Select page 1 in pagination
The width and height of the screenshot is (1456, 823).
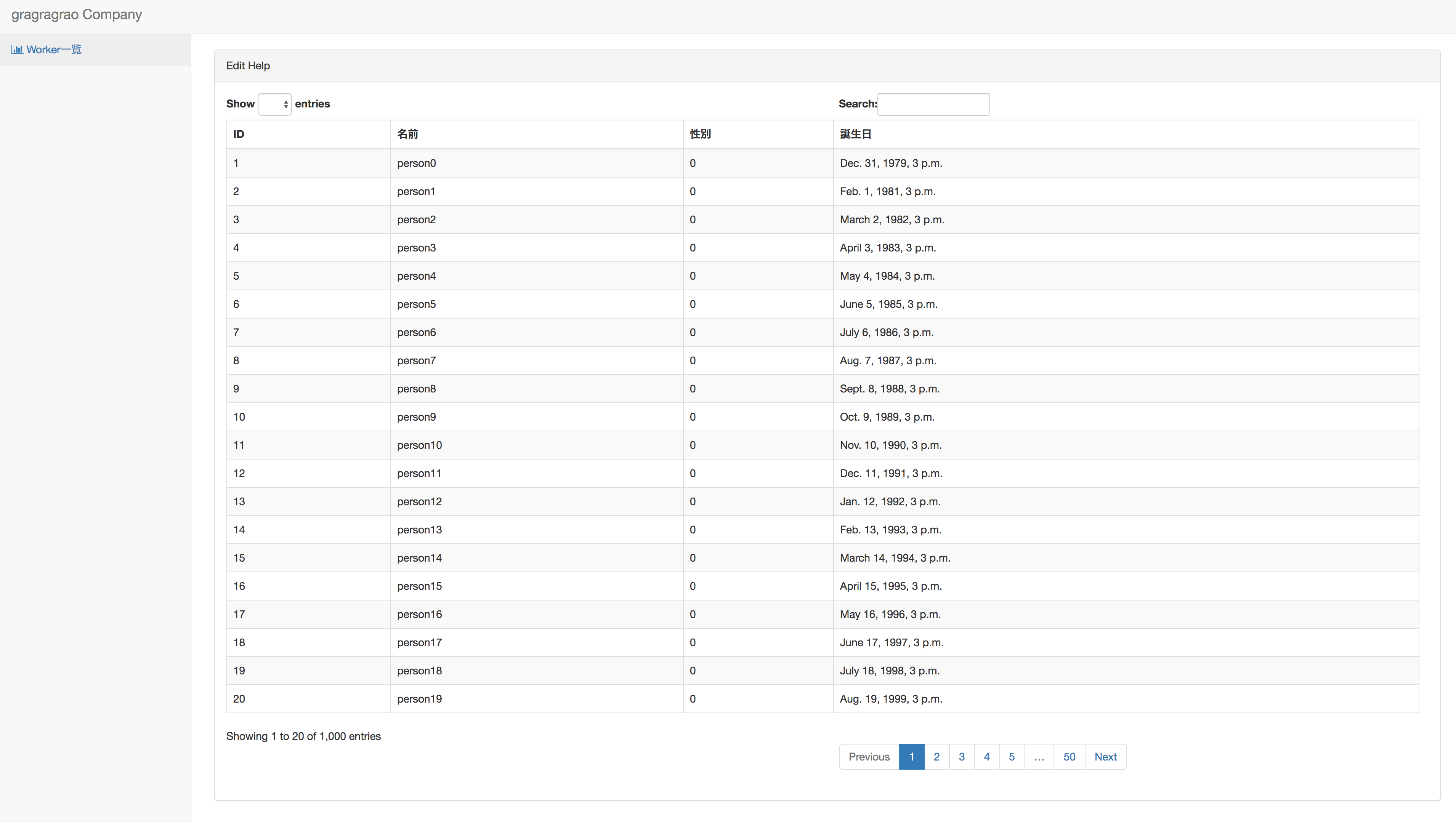click(911, 757)
